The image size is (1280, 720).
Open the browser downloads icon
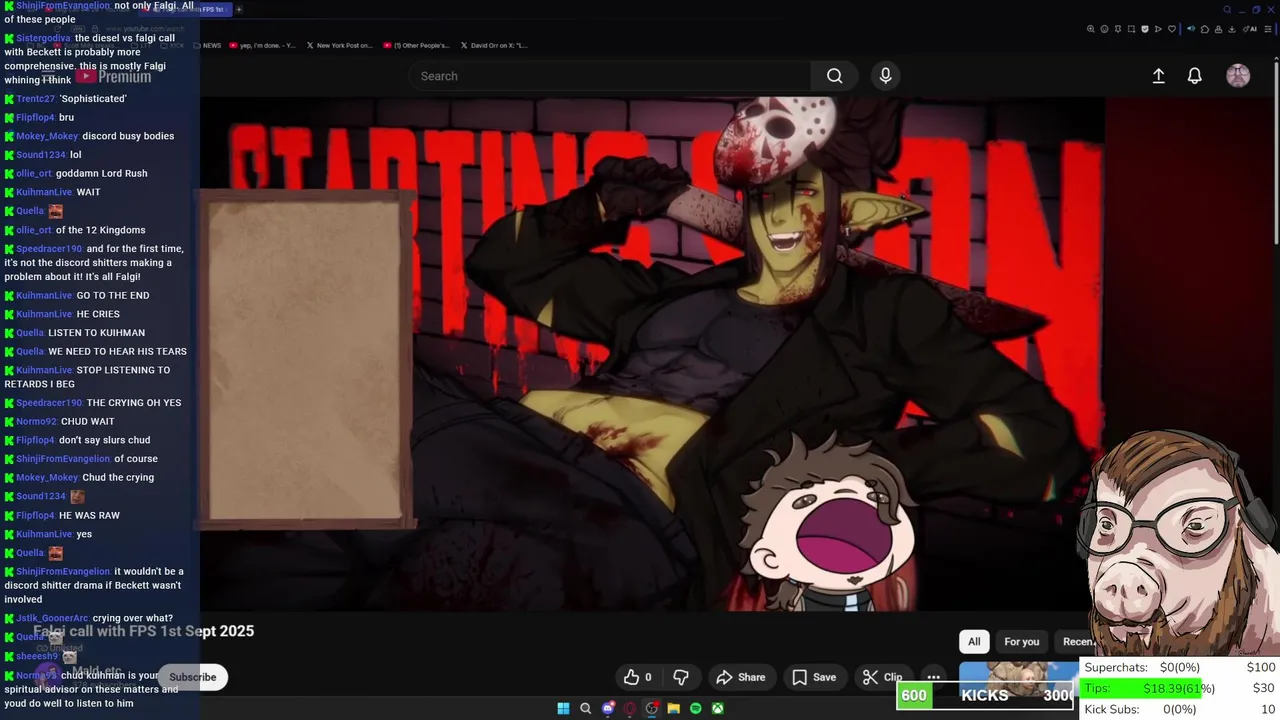[x=1231, y=29]
